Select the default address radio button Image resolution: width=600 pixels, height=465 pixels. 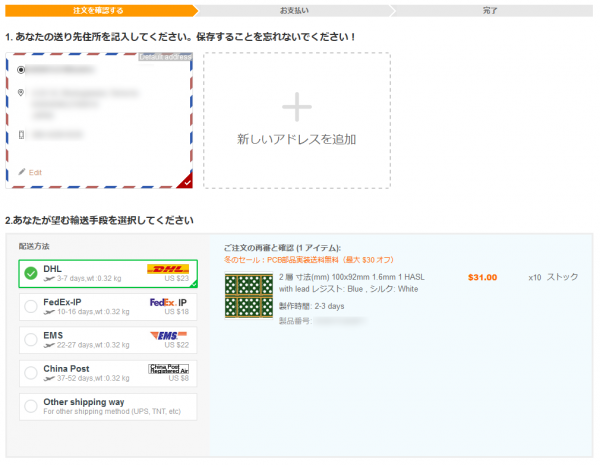(22, 70)
